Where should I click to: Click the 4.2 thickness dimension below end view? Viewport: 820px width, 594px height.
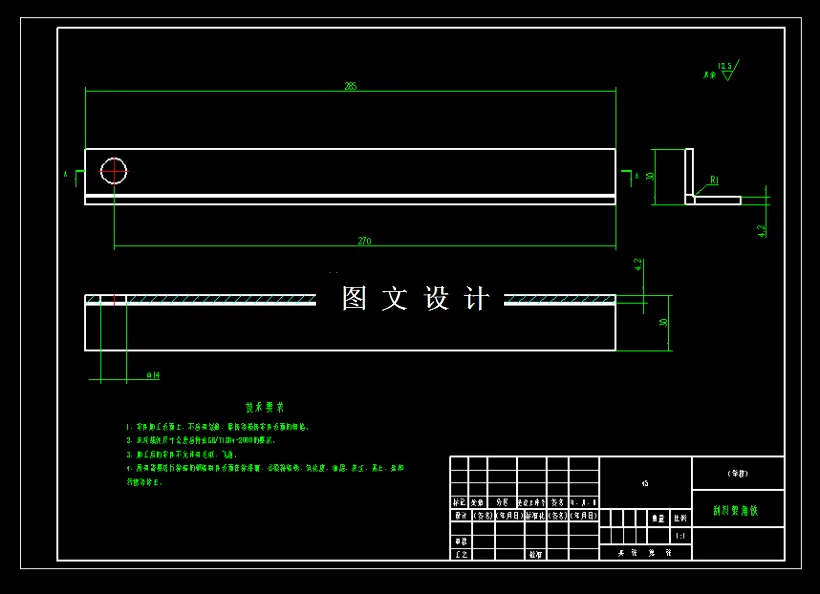coord(762,231)
